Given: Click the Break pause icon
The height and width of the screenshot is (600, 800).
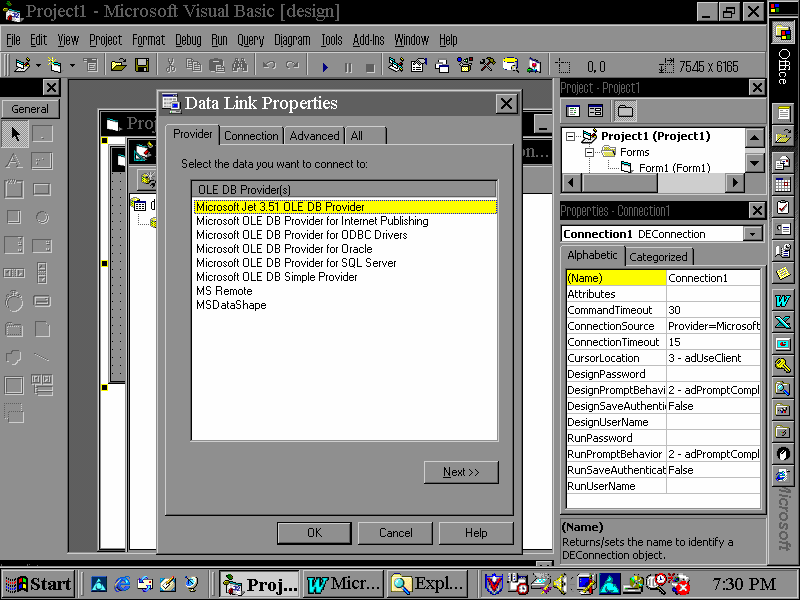Looking at the screenshot, I should [348, 67].
